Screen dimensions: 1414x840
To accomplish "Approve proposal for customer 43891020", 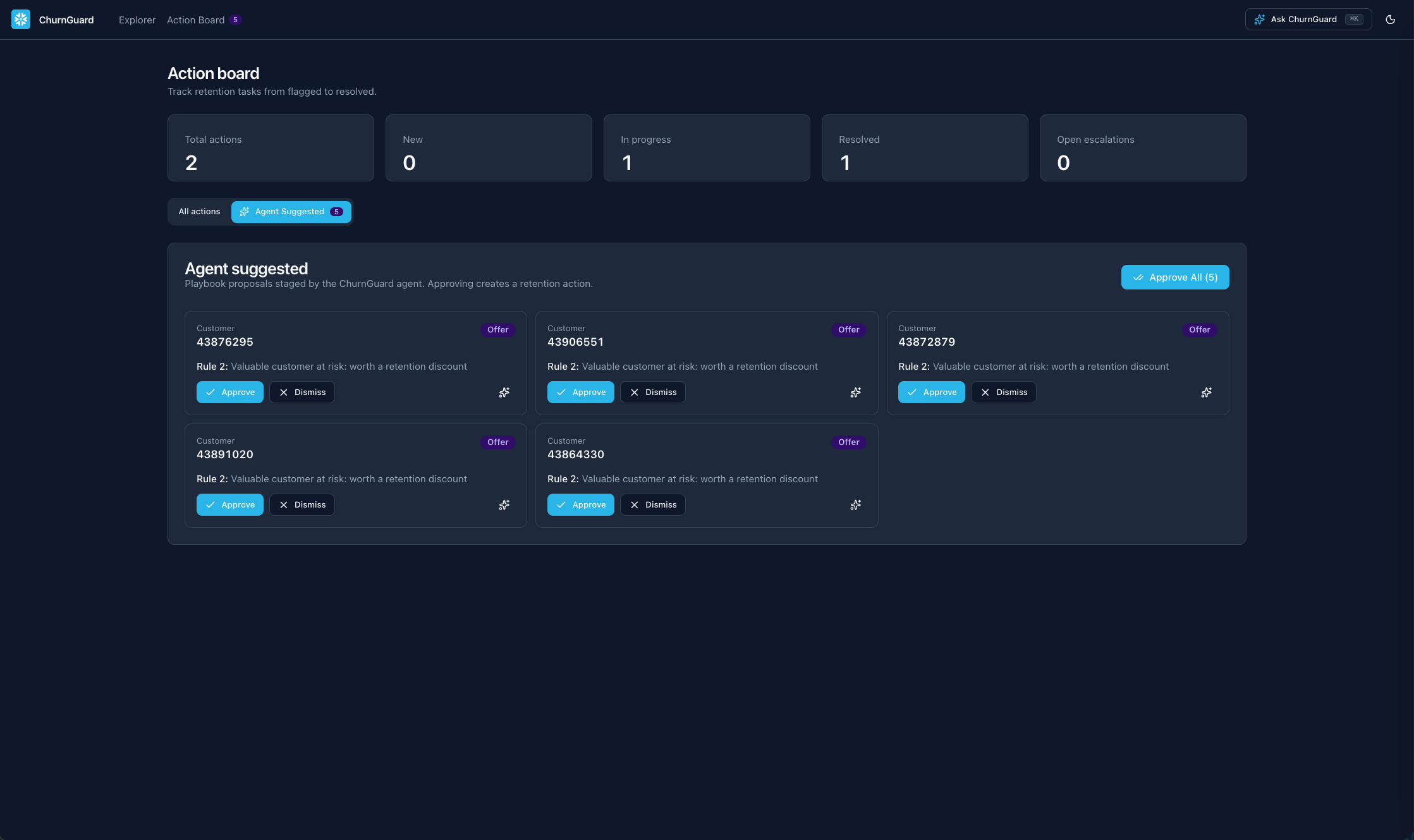I will click(x=230, y=505).
